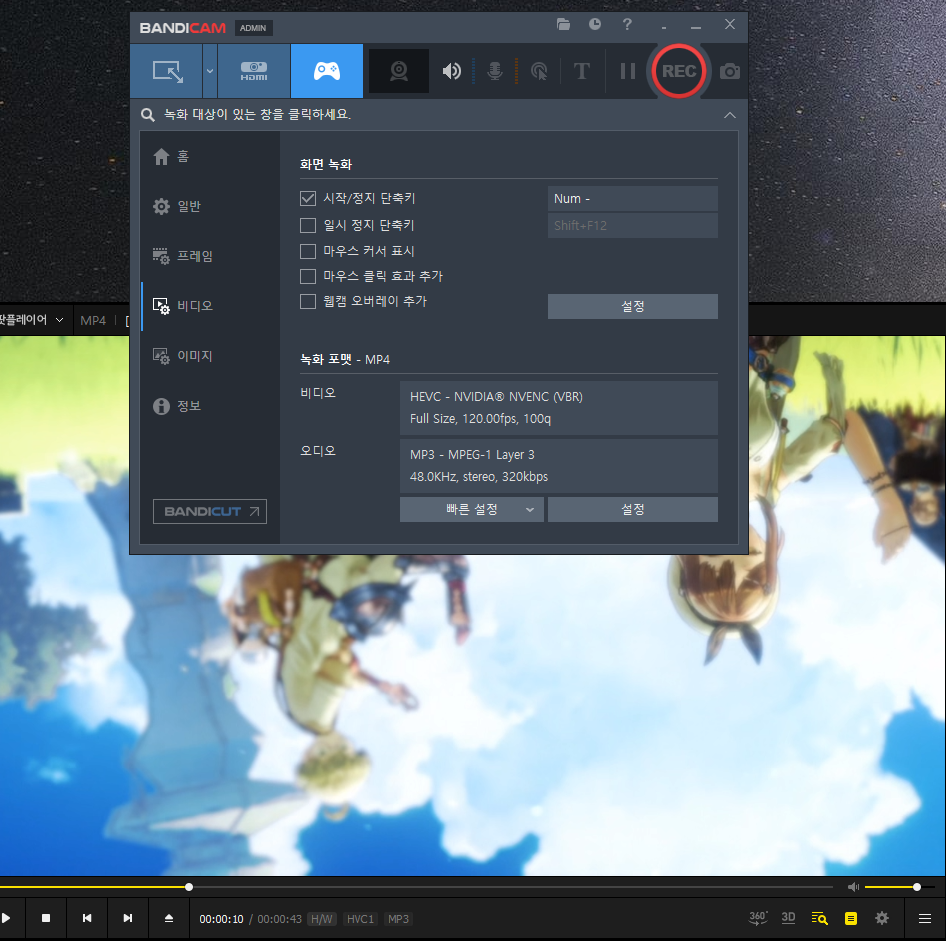Click the MP3 audio codec badge in player
946x941 pixels.
(398, 919)
